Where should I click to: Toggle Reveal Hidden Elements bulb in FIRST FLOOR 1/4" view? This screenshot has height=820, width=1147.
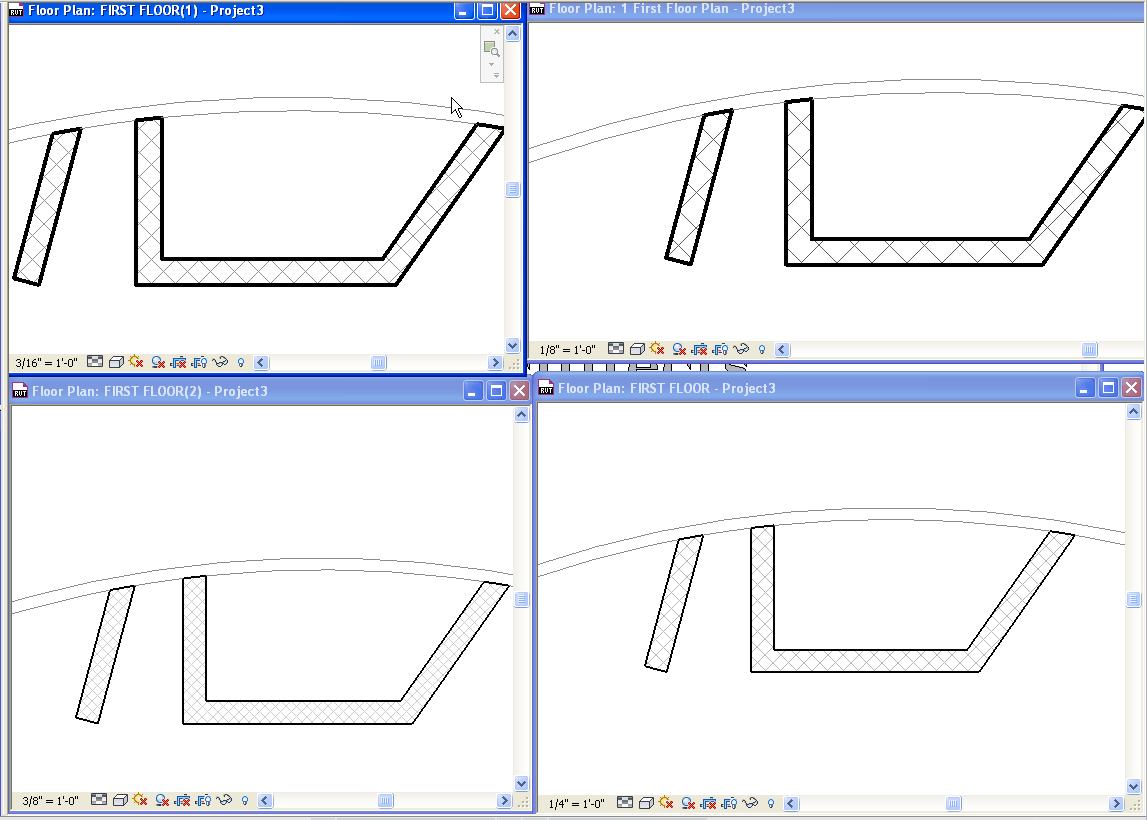771,803
